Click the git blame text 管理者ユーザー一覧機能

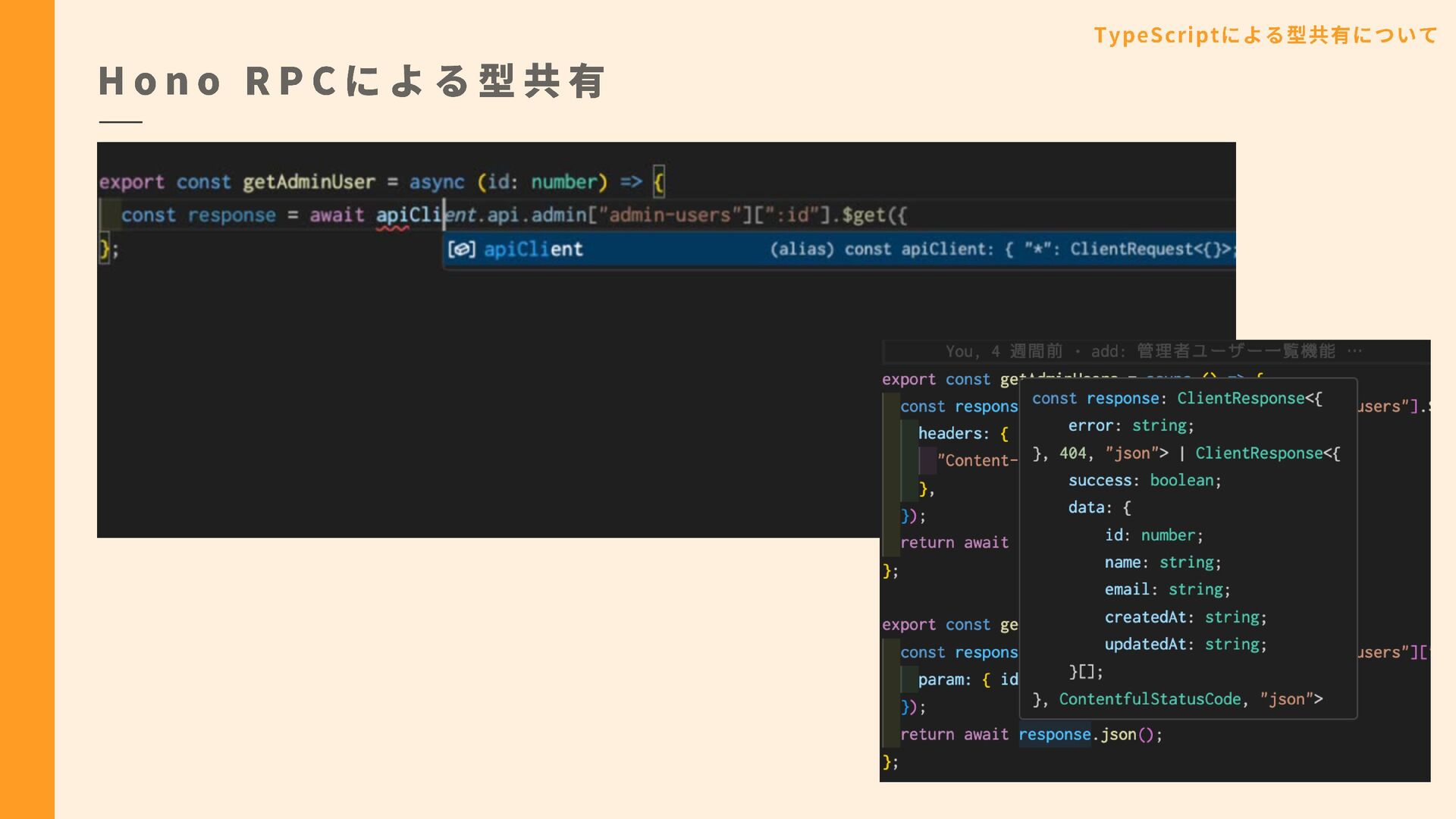click(1235, 351)
